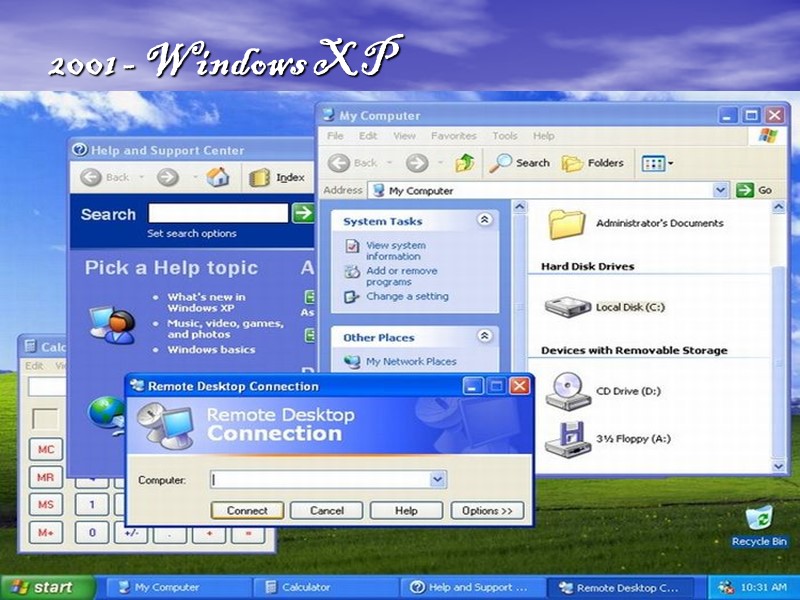This screenshot has width=800, height=600.
Task: Click the system tray icon beside the clock
Action: pyautogui.click(x=725, y=588)
